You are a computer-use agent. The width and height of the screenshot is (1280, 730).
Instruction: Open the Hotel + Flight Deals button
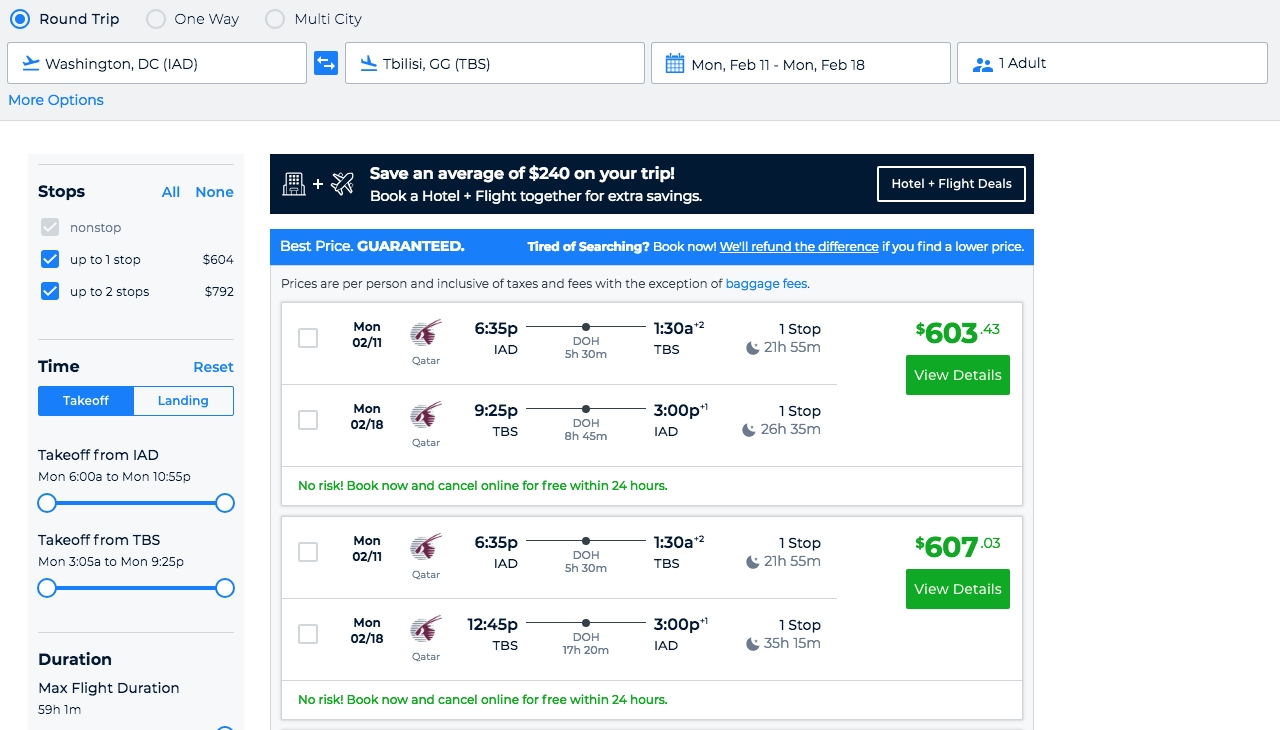pyautogui.click(x=951, y=184)
